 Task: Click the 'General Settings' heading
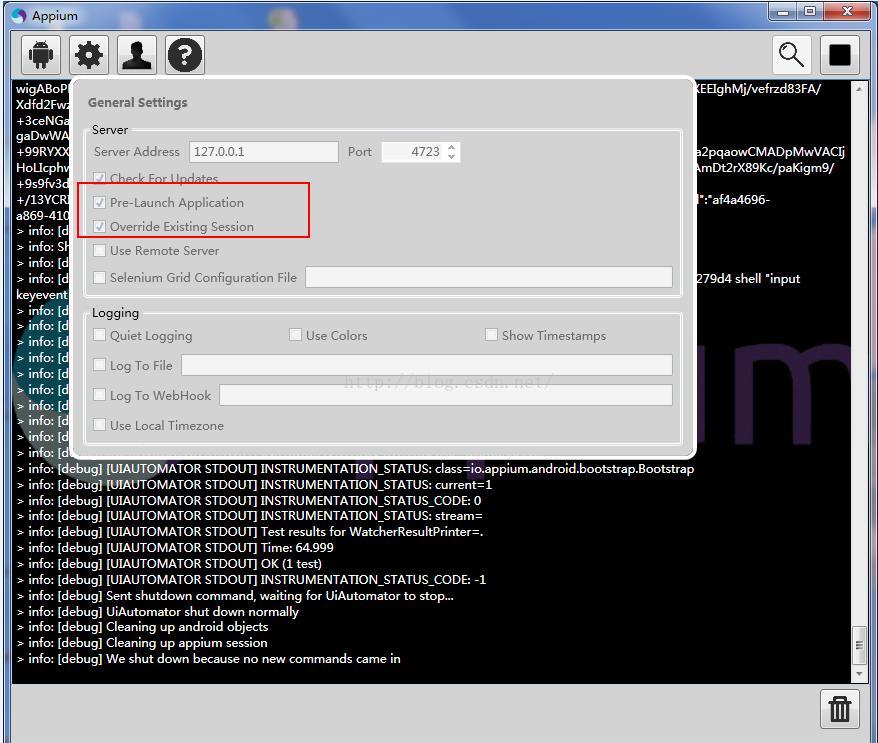(x=138, y=102)
